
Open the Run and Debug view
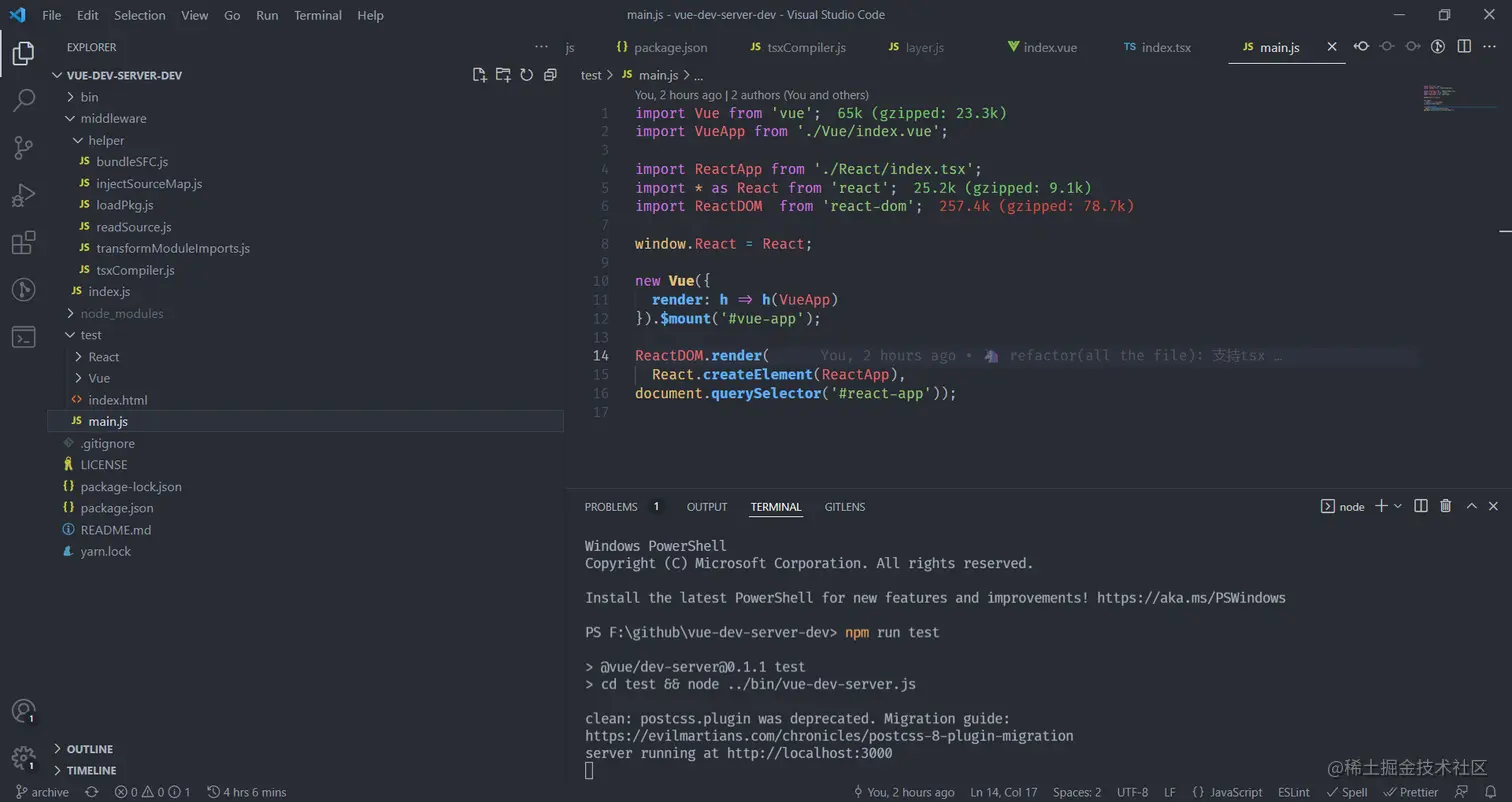[23, 195]
